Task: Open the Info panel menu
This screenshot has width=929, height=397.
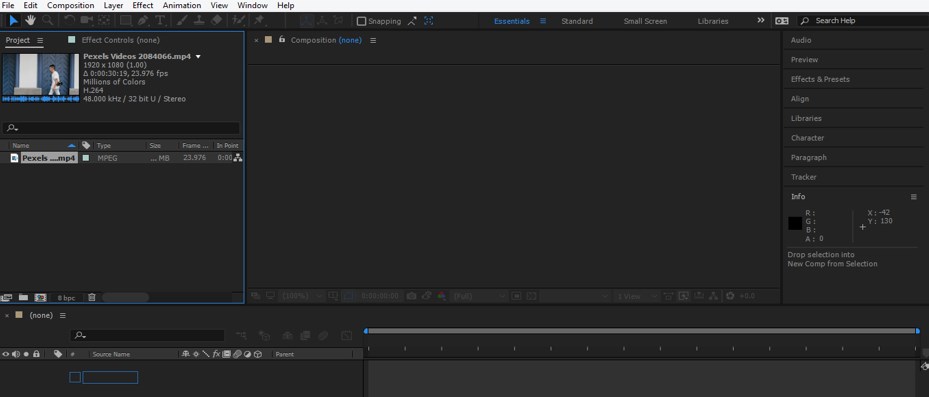Action: pos(914,197)
